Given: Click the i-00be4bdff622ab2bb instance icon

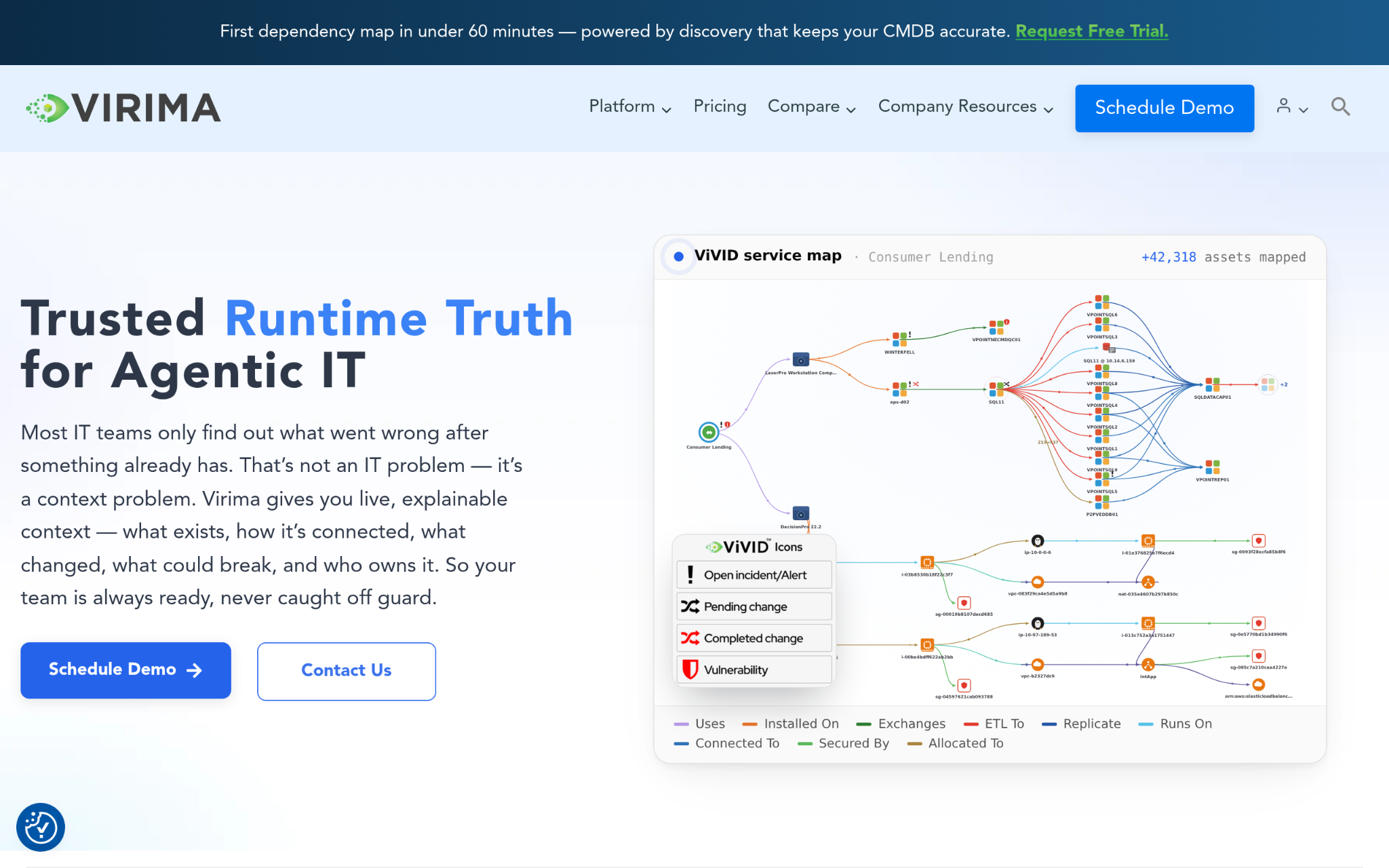Looking at the screenshot, I should click(x=927, y=645).
